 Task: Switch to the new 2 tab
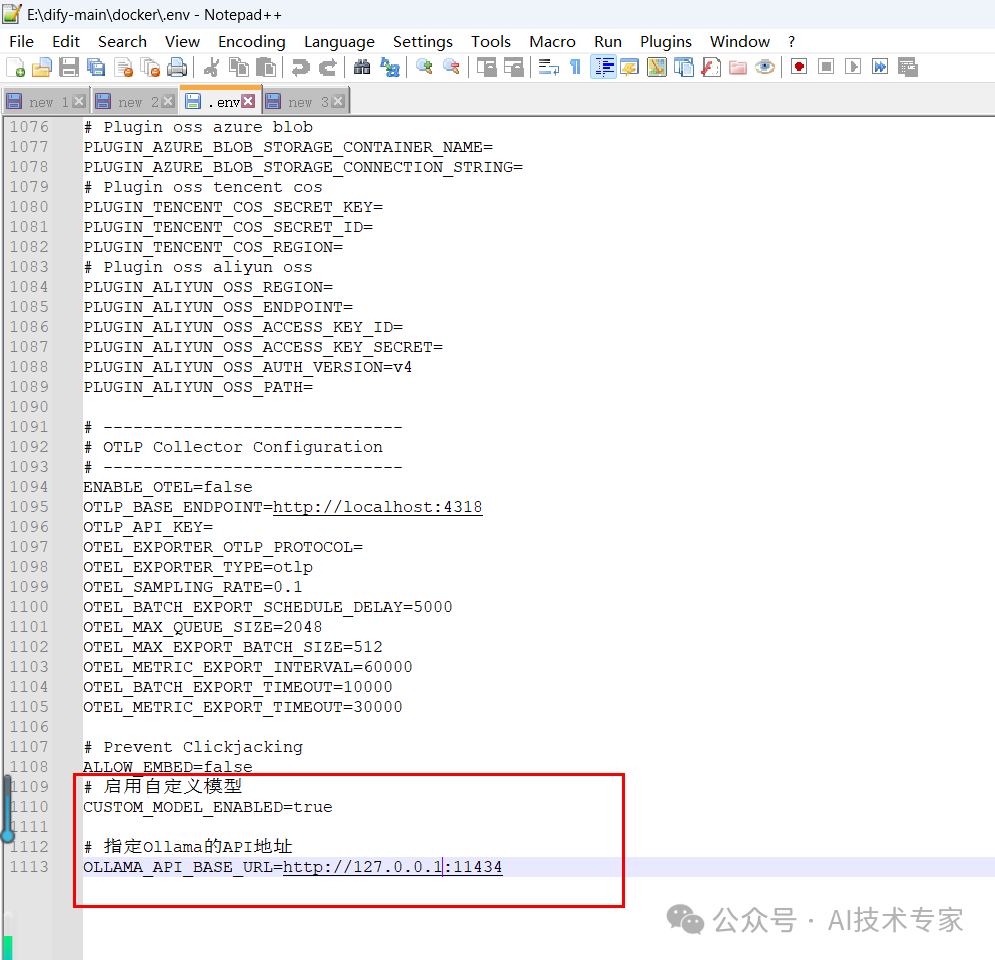[x=128, y=100]
